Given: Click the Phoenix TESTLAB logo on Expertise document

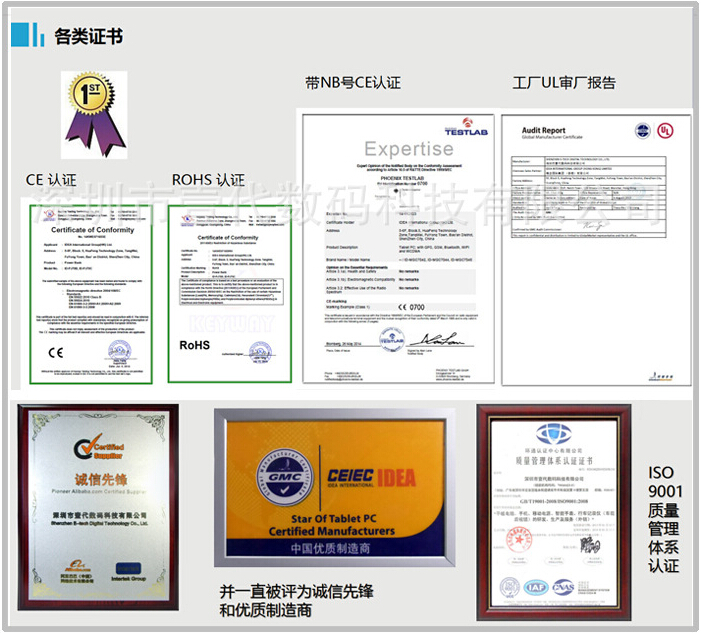Looking at the screenshot, I should click(459, 127).
